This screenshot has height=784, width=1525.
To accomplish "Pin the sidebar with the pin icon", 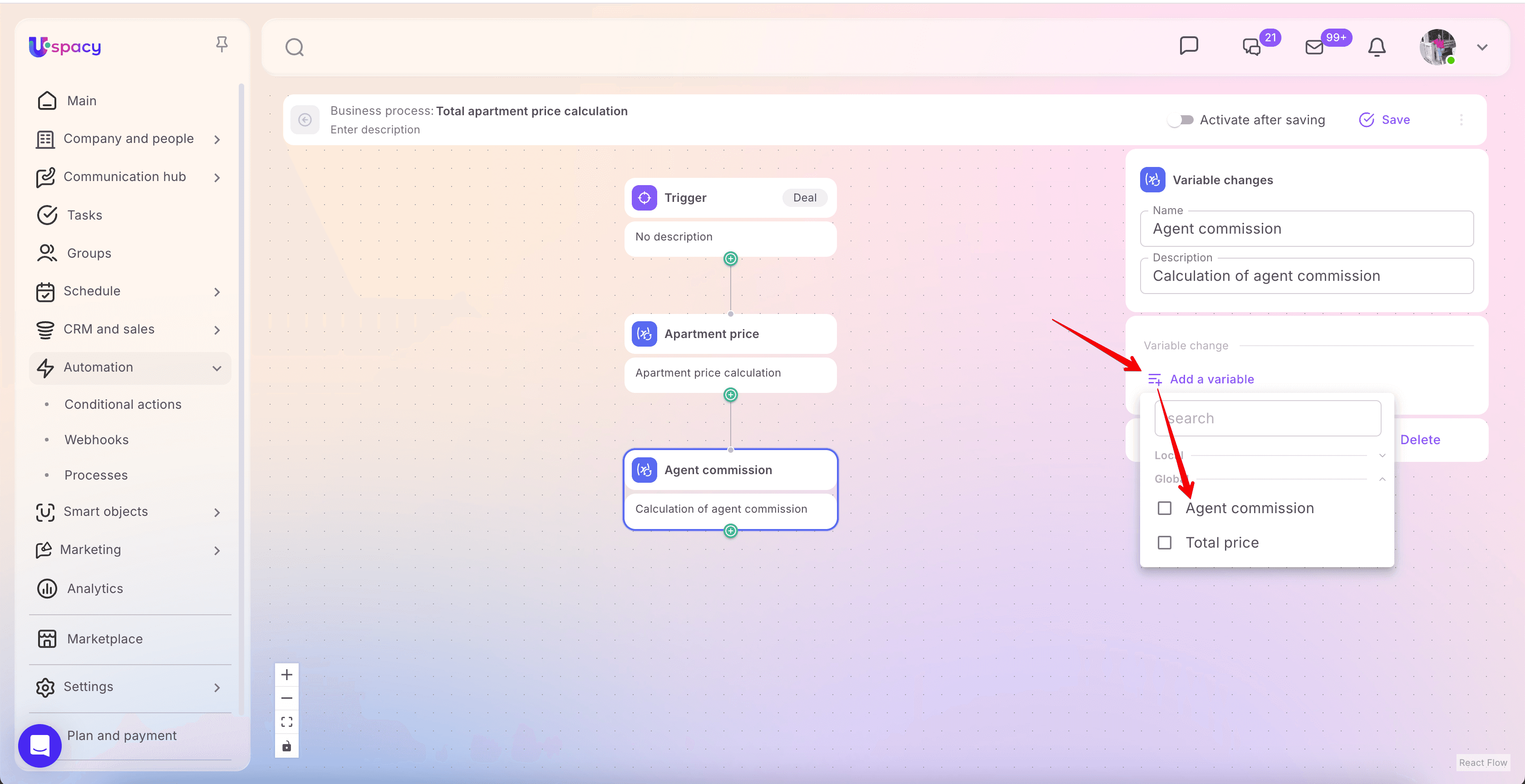I will point(221,44).
